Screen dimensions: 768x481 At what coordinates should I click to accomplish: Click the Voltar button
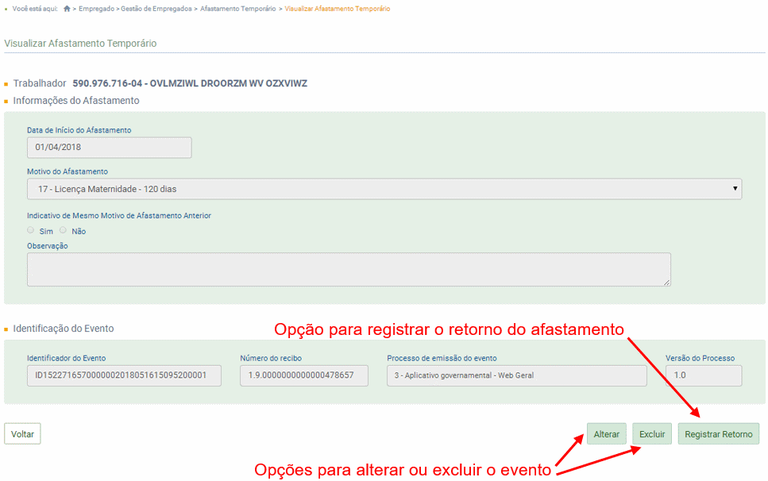click(23, 434)
